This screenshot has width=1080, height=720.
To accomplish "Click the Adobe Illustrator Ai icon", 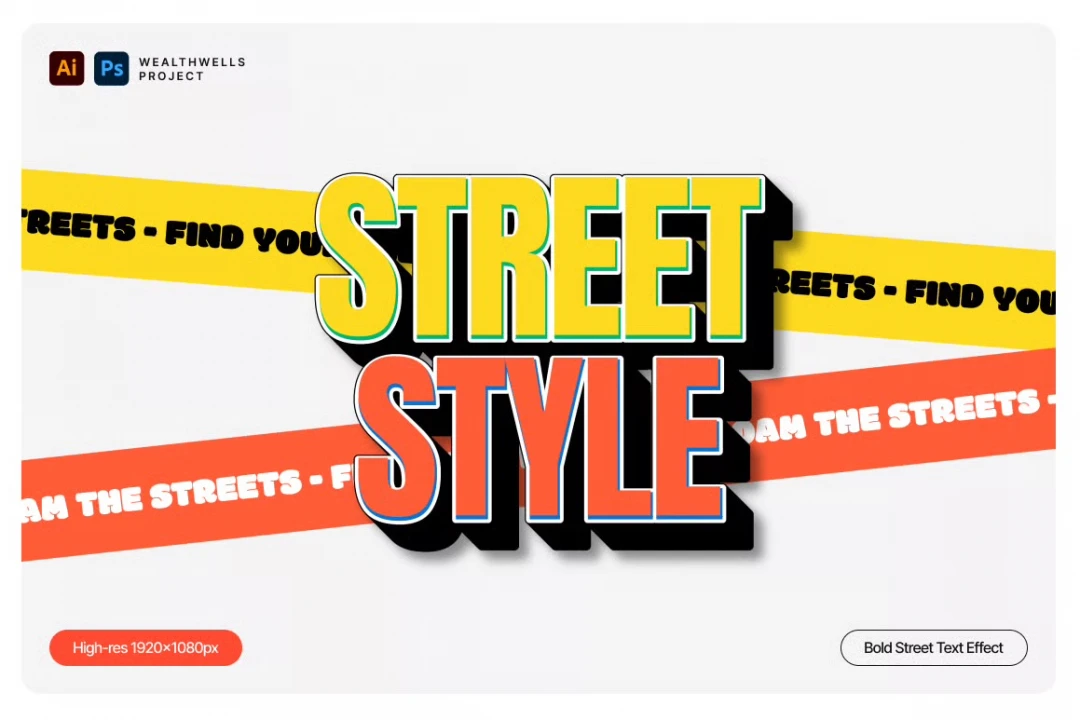I will (67, 68).
